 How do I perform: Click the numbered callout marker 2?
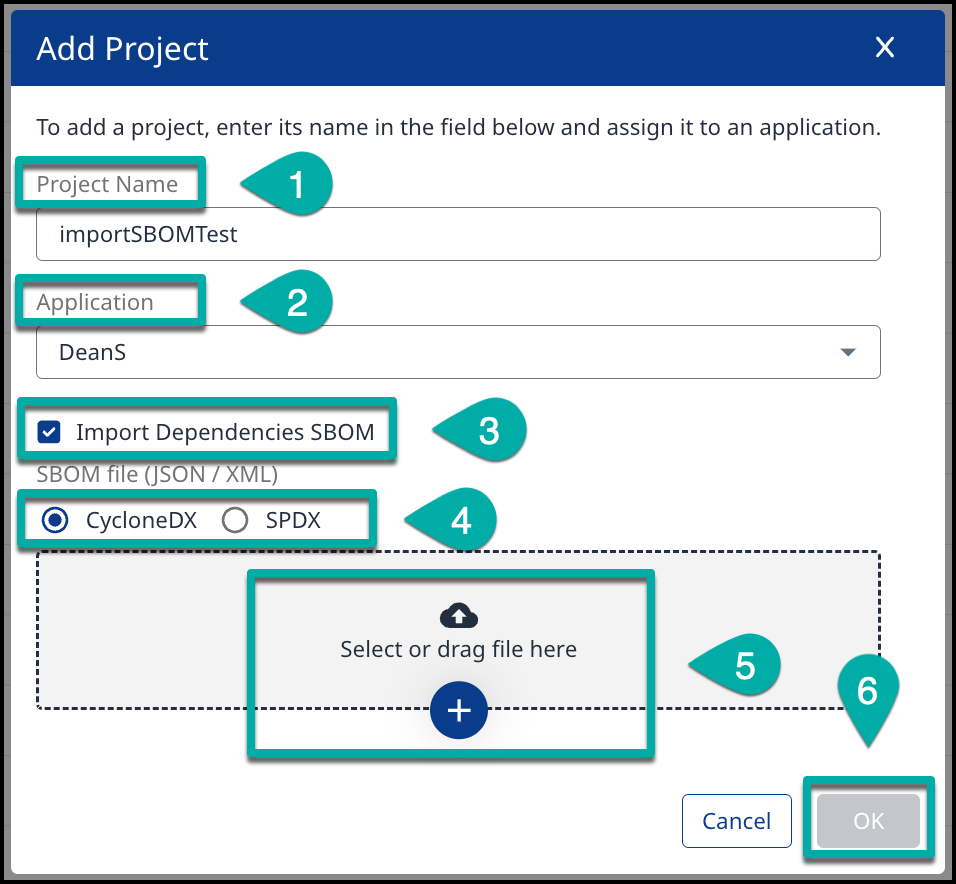(295, 303)
